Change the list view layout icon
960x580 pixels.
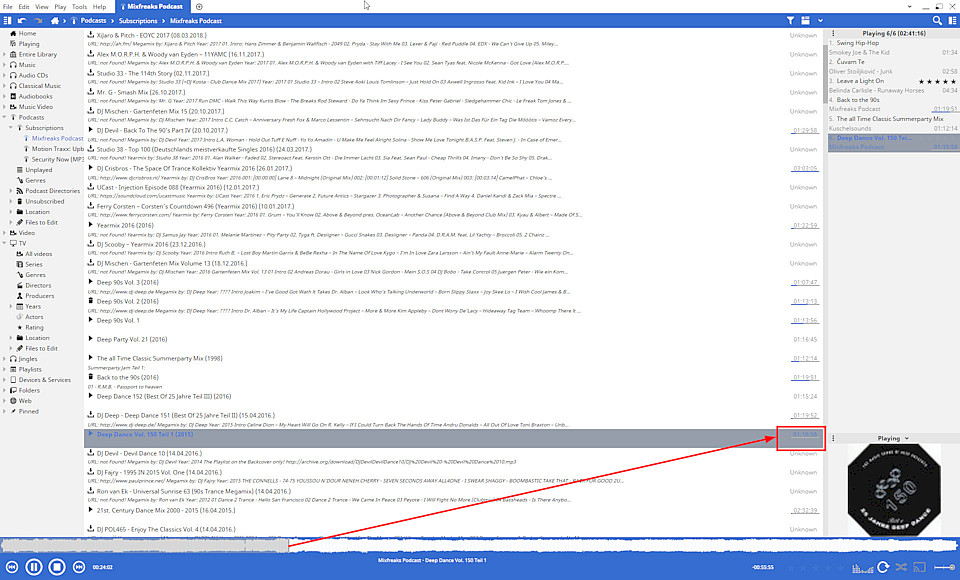[x=806, y=20]
